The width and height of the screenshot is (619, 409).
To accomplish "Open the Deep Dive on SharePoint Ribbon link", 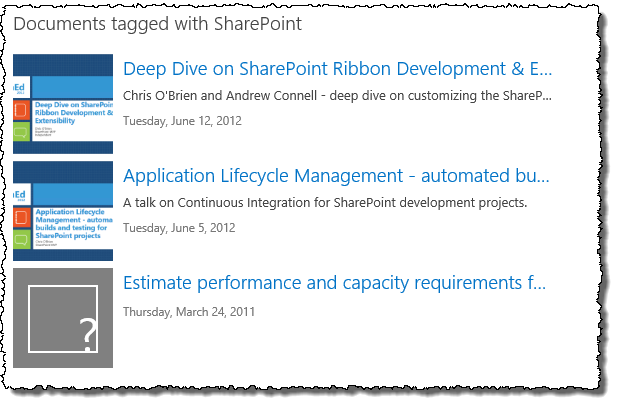I will tap(337, 69).
